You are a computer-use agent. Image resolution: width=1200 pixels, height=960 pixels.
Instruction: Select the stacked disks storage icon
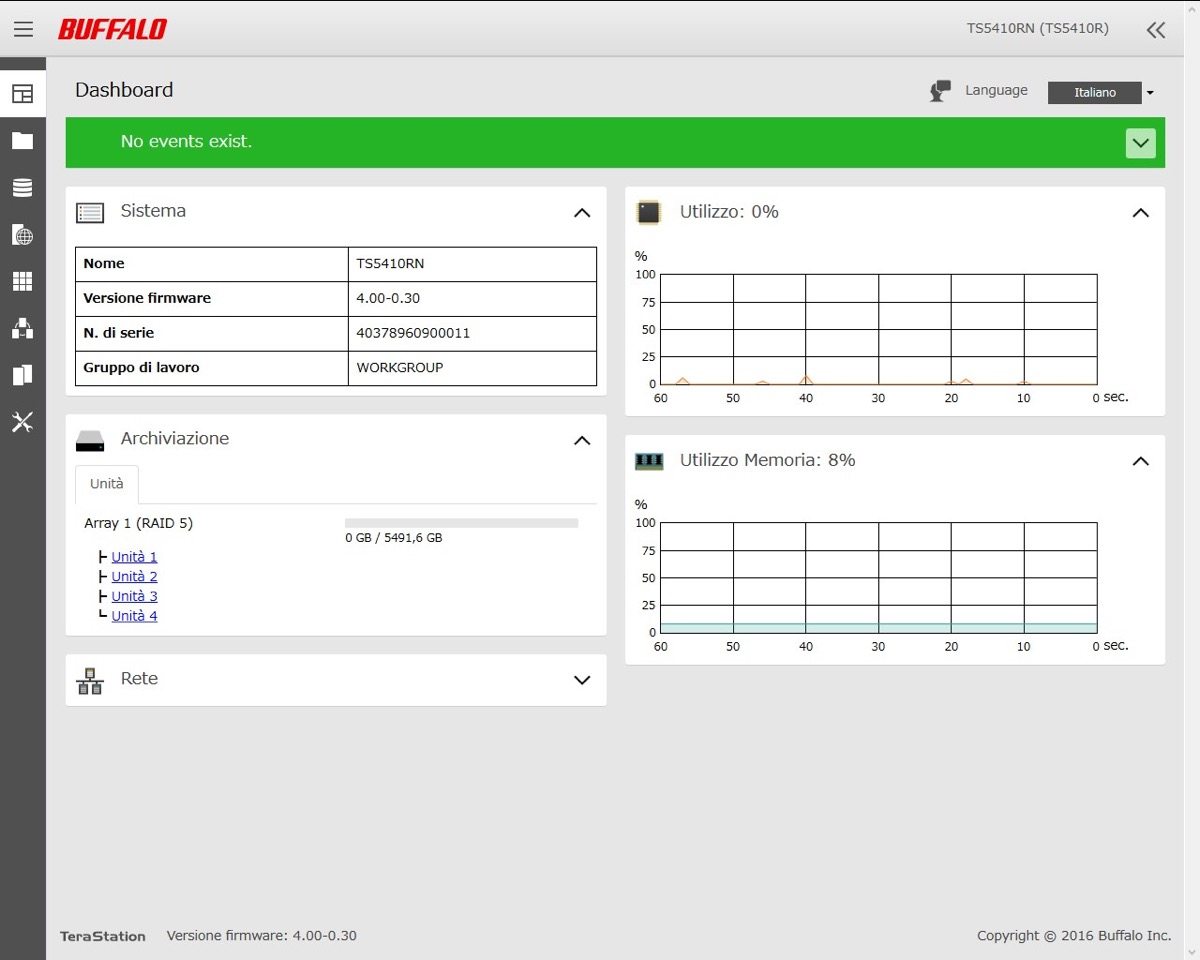click(22, 188)
